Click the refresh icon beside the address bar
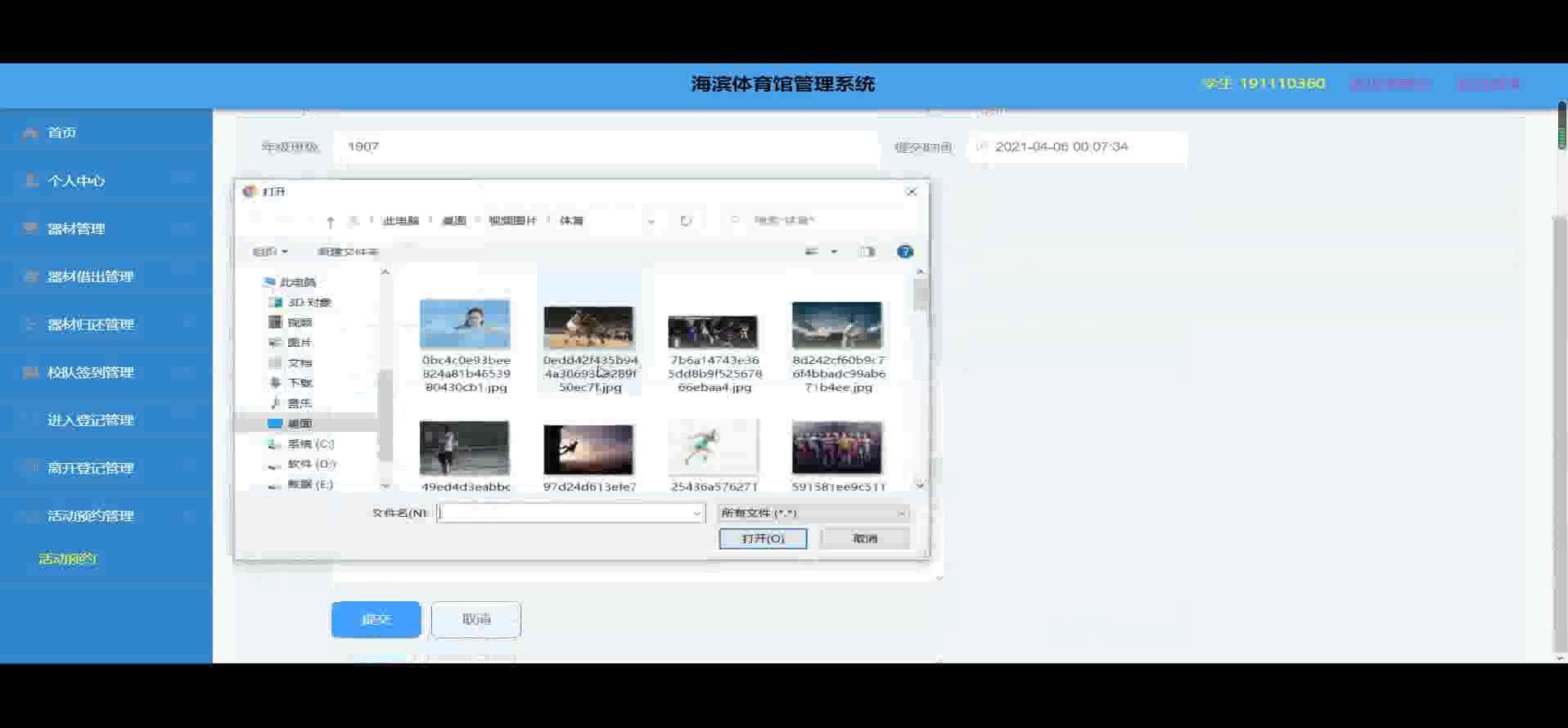 tap(686, 221)
